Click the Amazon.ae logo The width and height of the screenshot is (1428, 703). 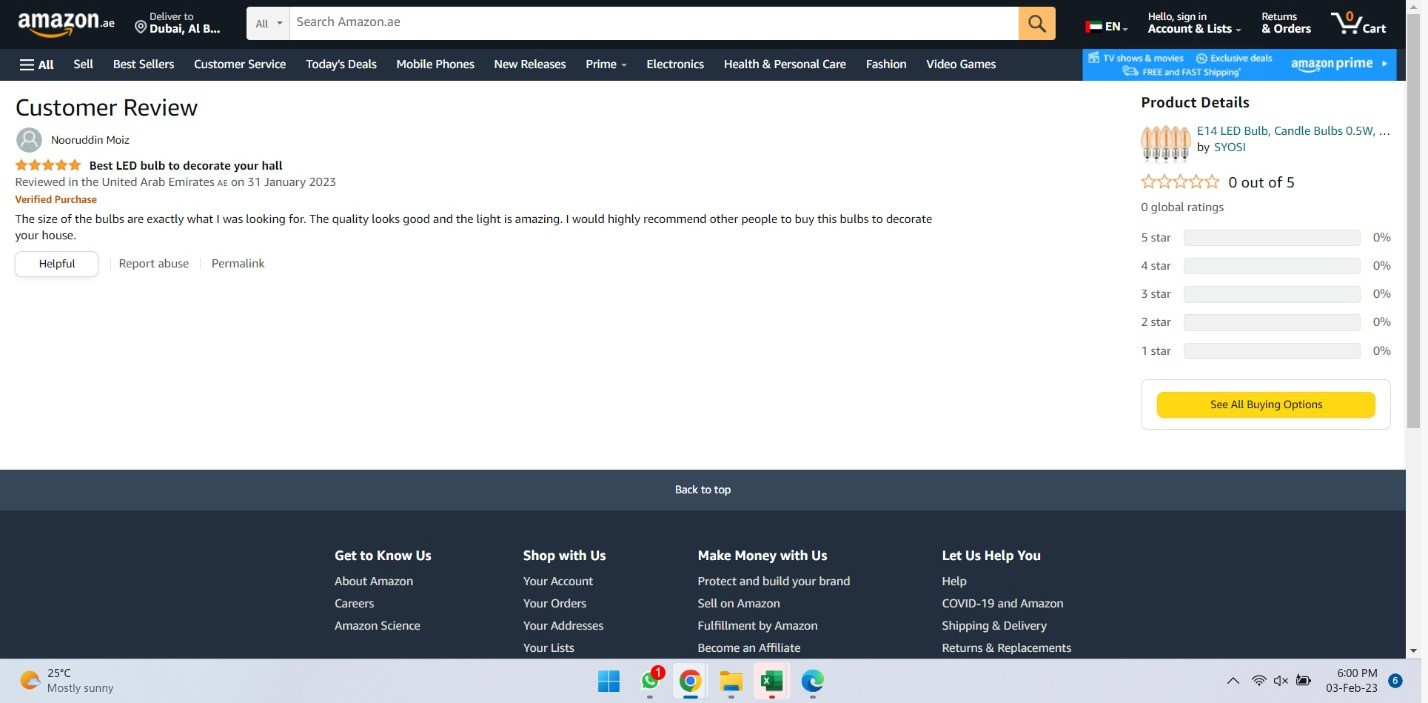coord(66,22)
